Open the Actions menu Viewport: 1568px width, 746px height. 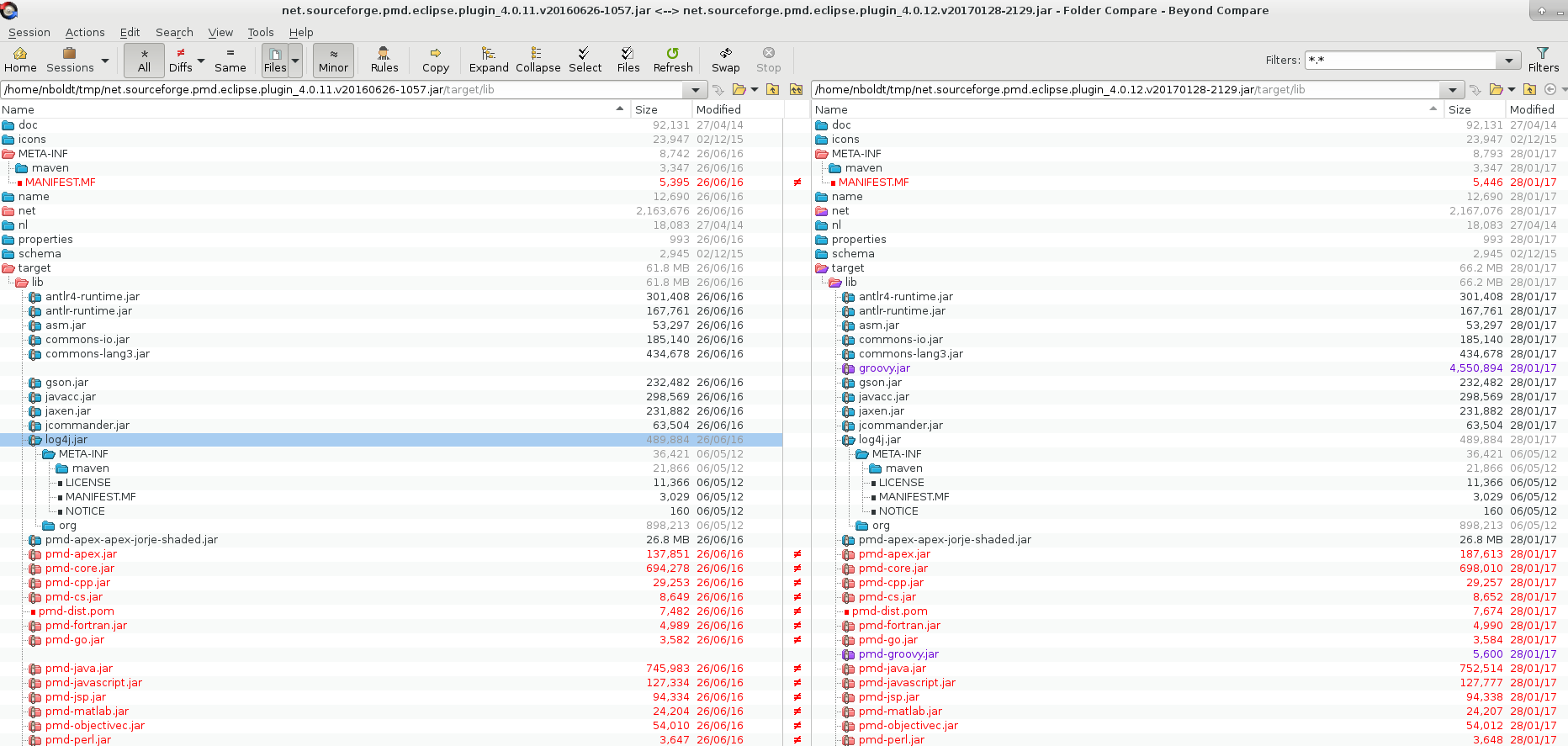click(x=85, y=32)
